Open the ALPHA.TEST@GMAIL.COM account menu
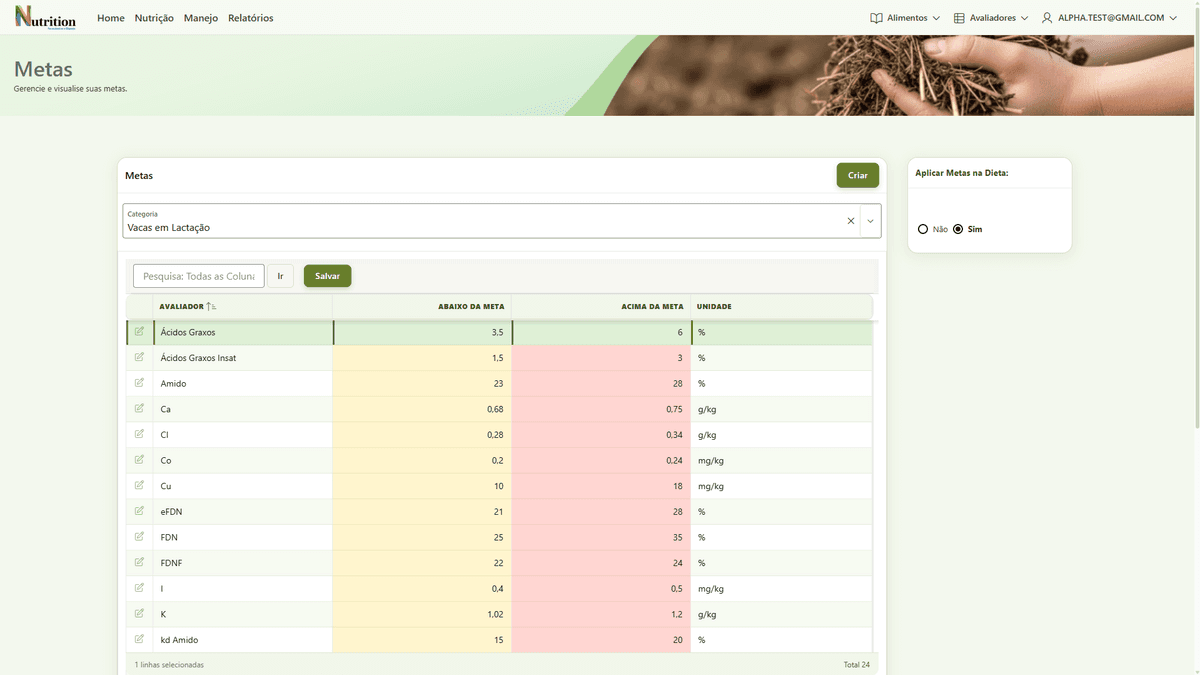Screen dimensions: 1200x675 1109,18
